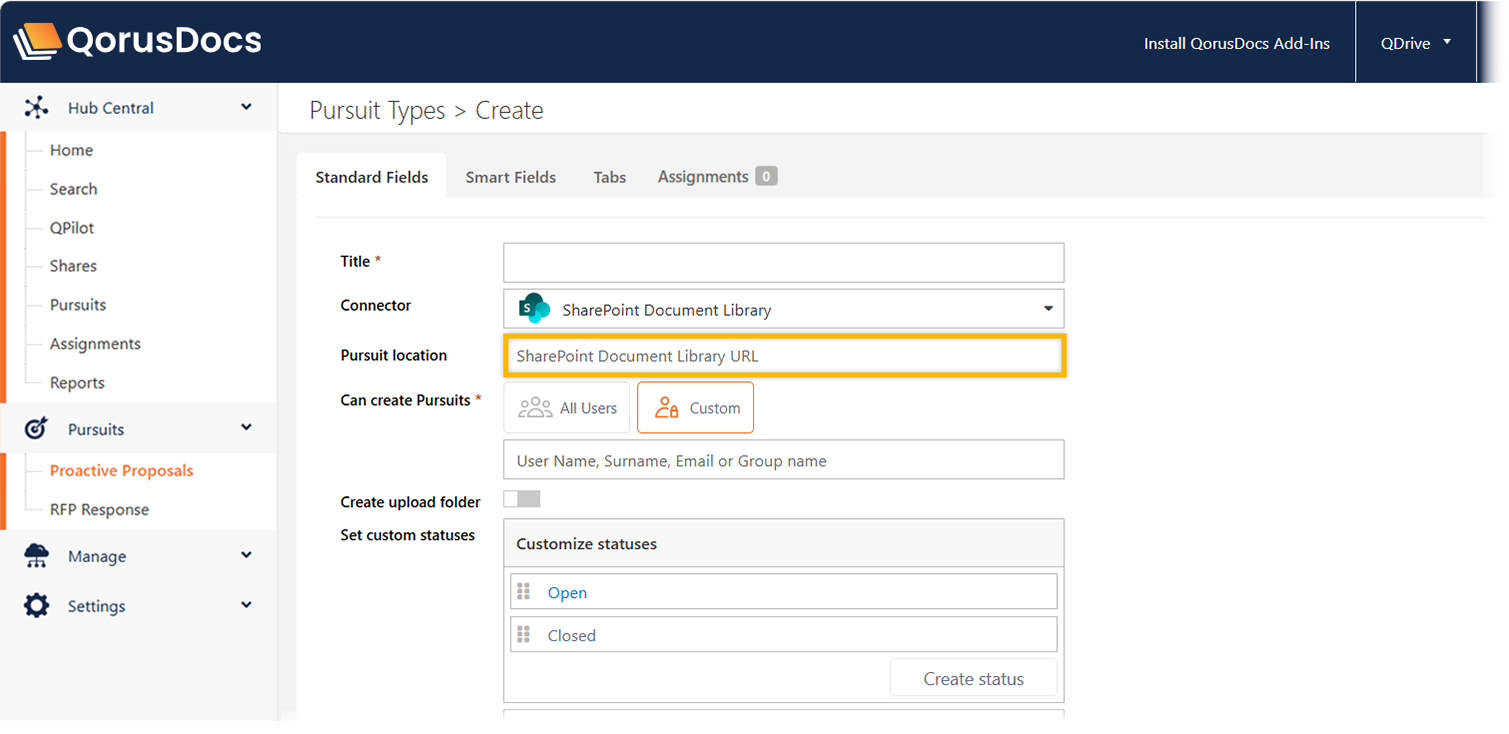Select All Users for pursuit creation
This screenshot has width=1509, height=734.
point(567,408)
